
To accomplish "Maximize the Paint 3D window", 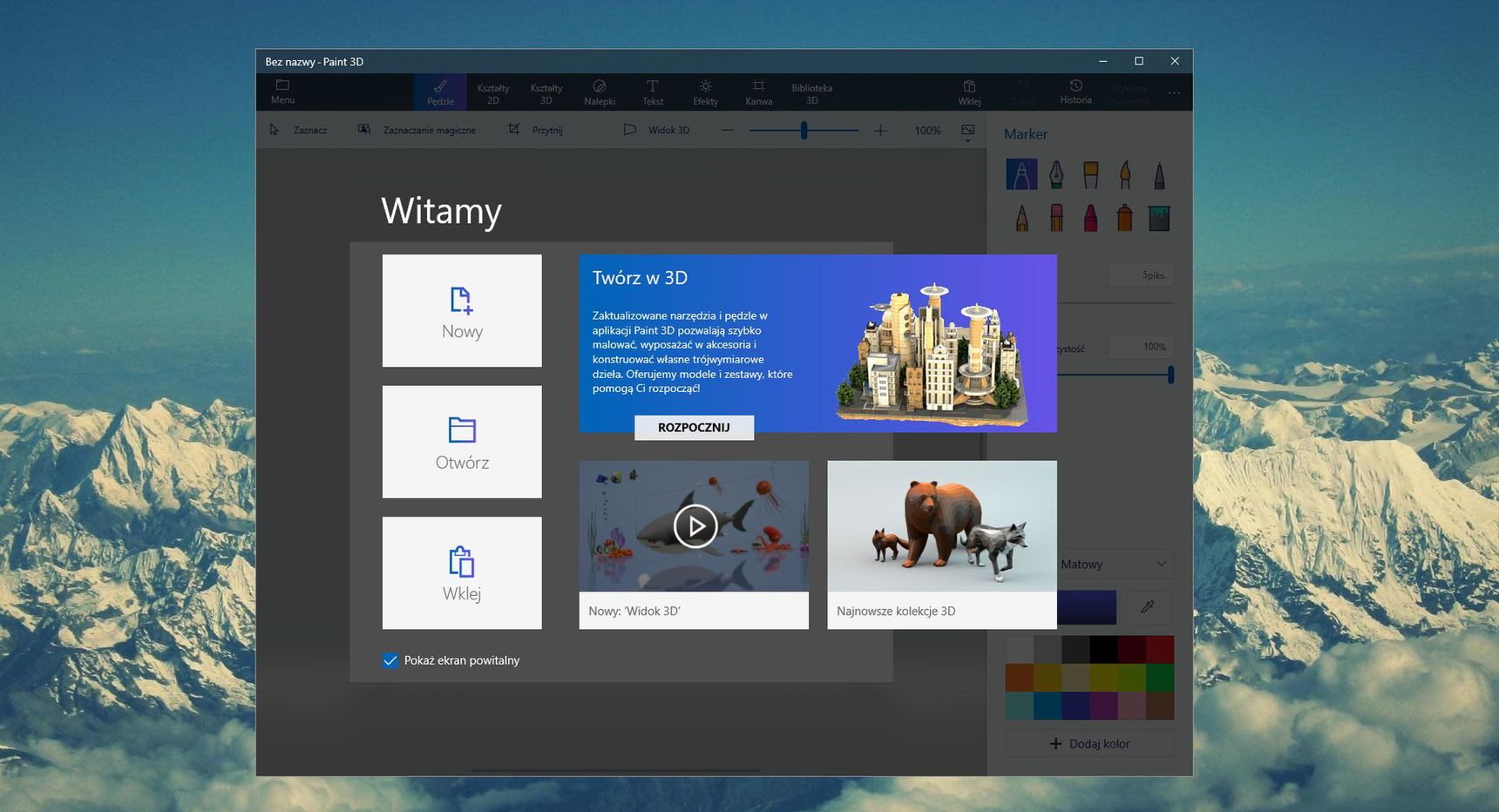I will (x=1138, y=61).
